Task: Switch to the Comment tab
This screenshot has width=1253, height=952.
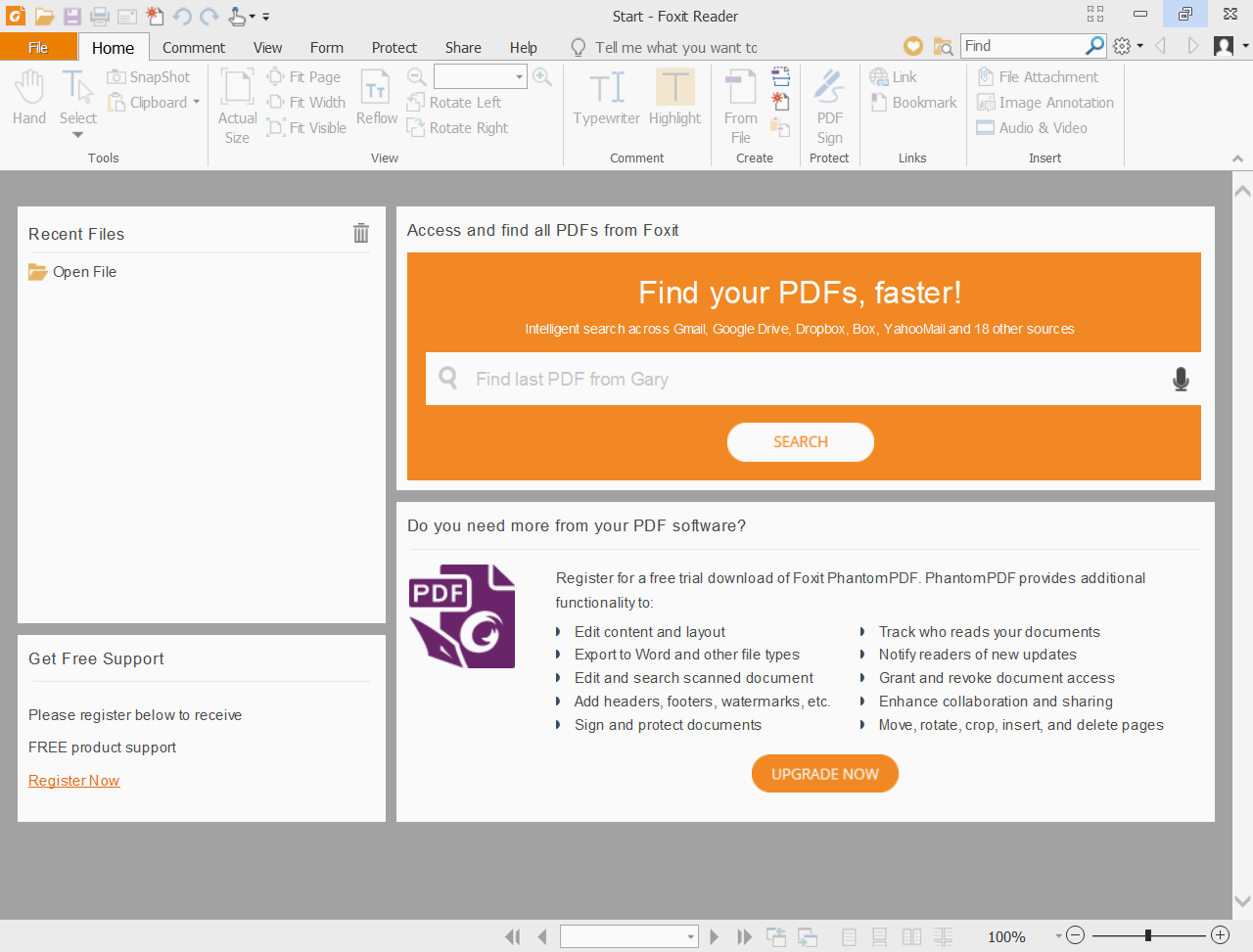Action: click(x=194, y=47)
